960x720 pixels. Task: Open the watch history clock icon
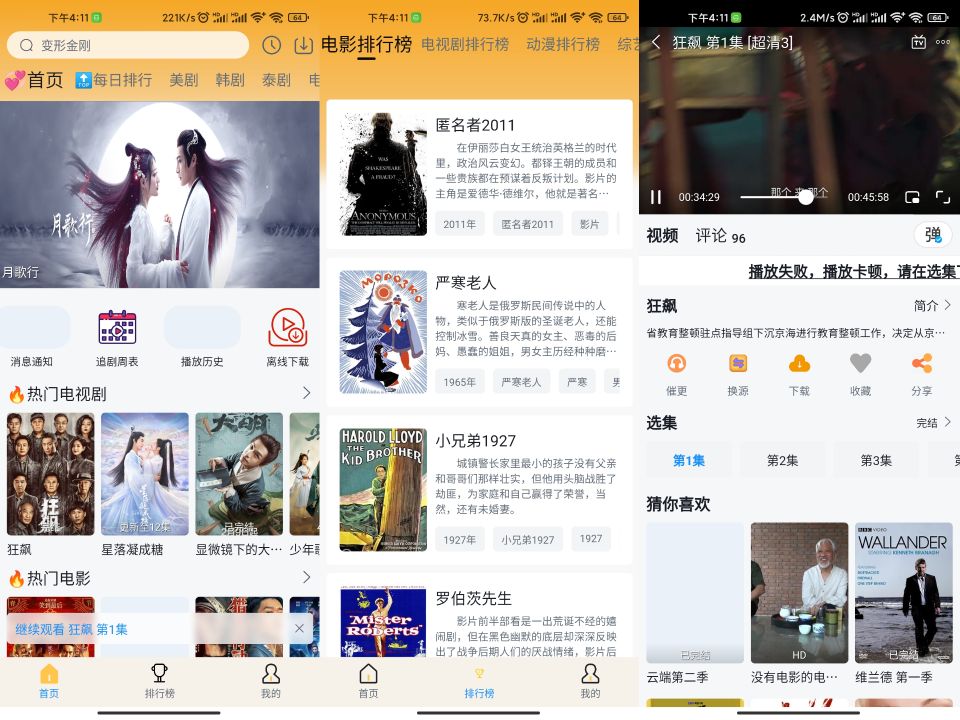271,45
